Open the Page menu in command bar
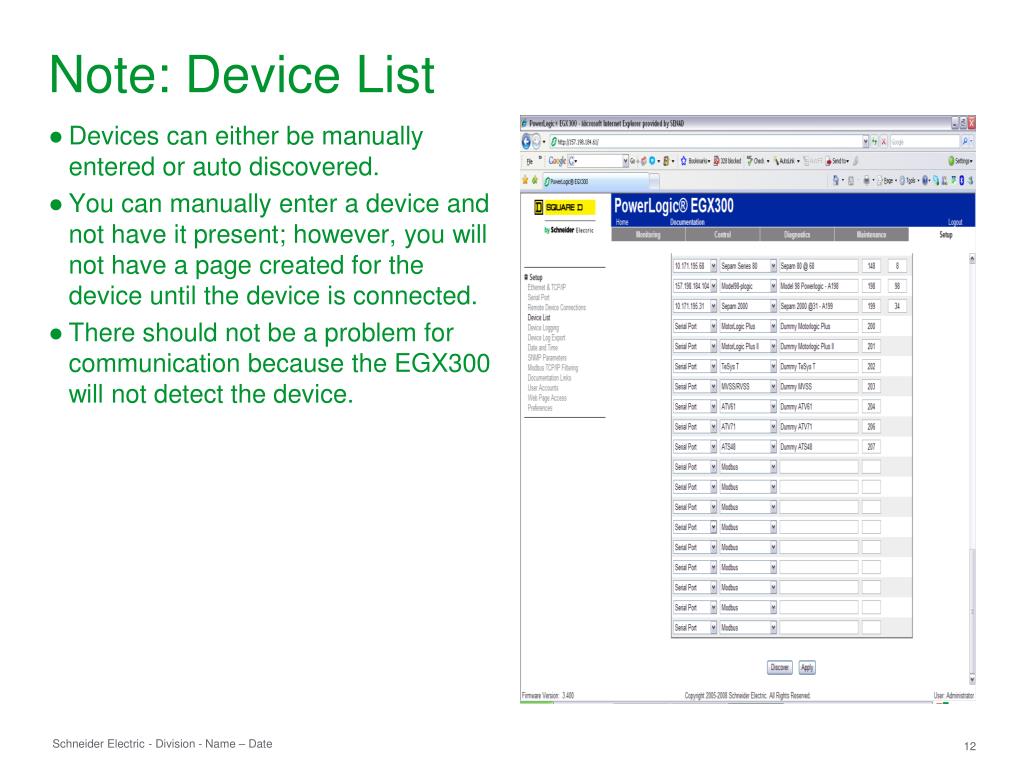This screenshot has width=1024, height=768. click(887, 180)
